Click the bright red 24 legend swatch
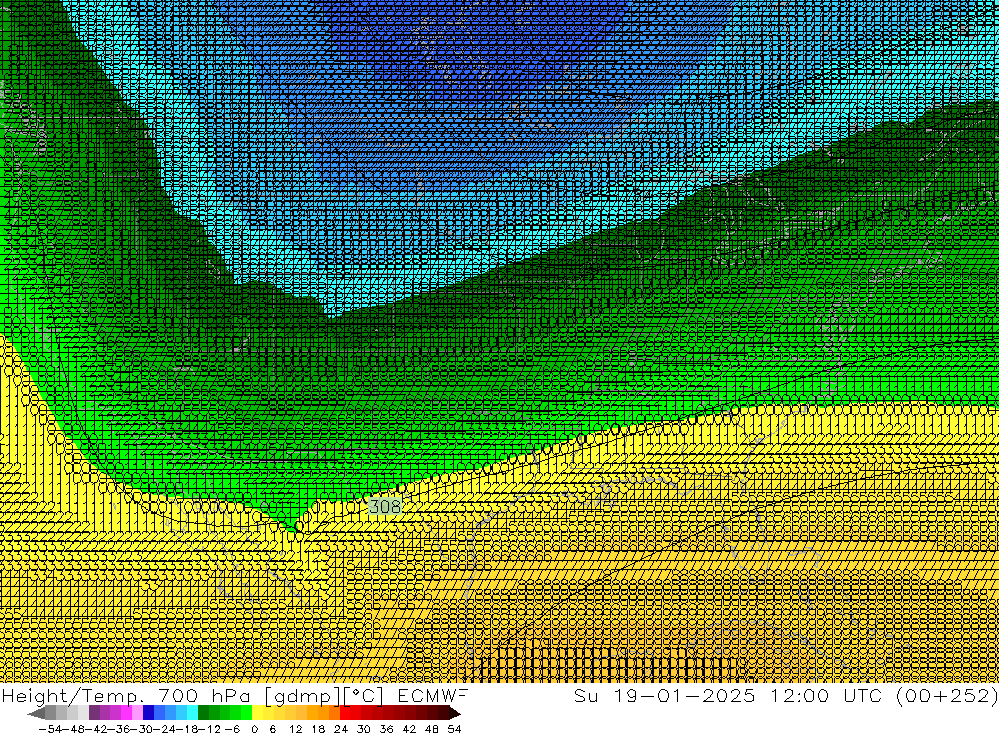Viewport: 1000px width, 733px height. pyautogui.click(x=345, y=713)
